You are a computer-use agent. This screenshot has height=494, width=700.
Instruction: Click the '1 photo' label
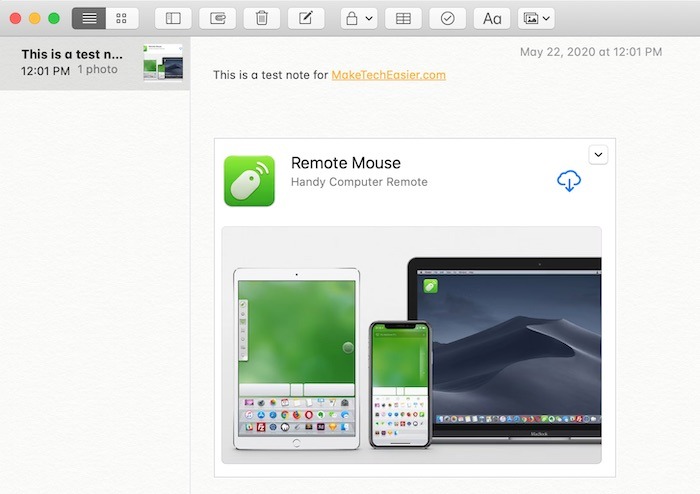click(x=97, y=69)
